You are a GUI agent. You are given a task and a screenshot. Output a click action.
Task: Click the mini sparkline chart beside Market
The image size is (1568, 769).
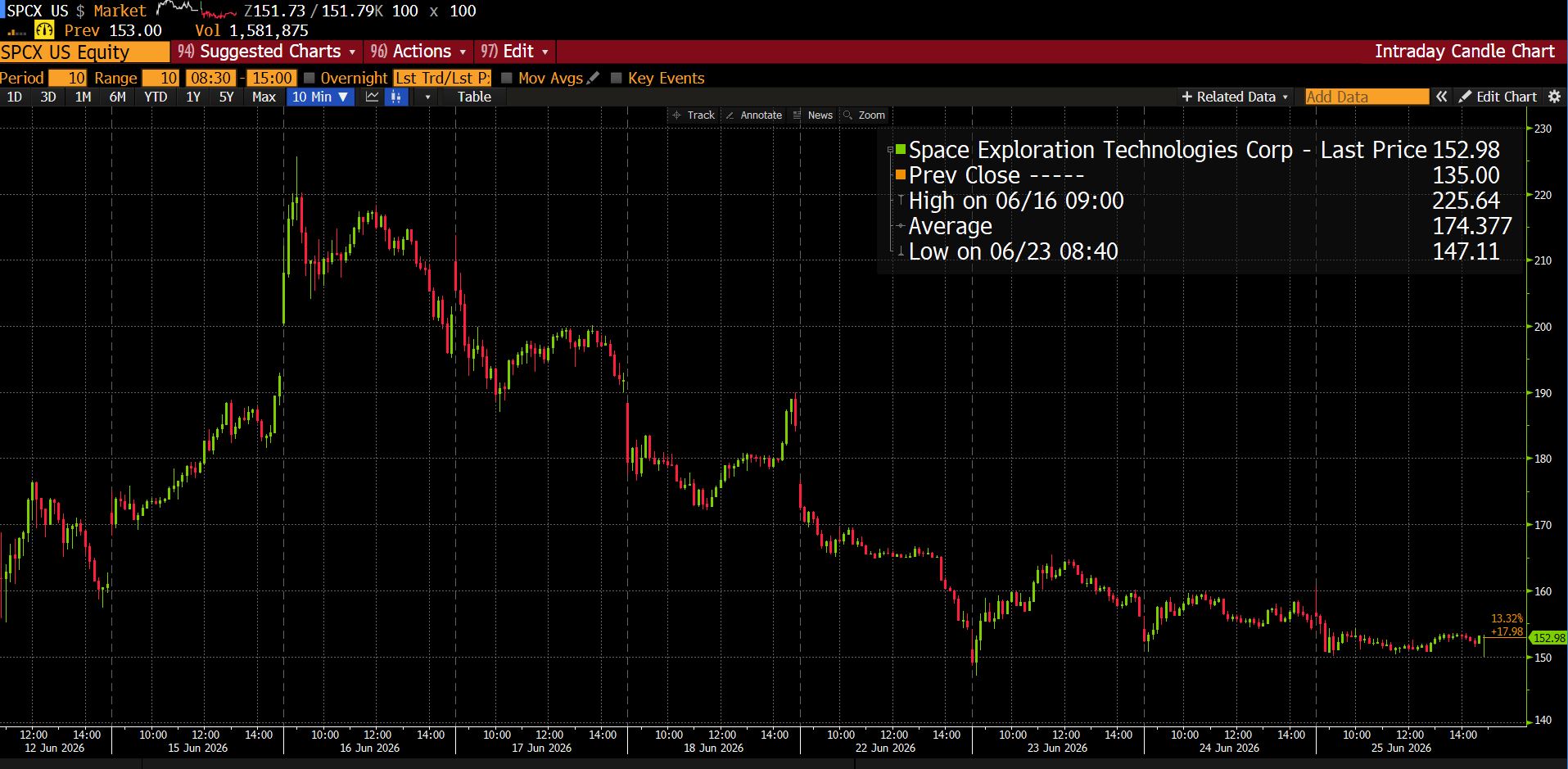(197, 10)
